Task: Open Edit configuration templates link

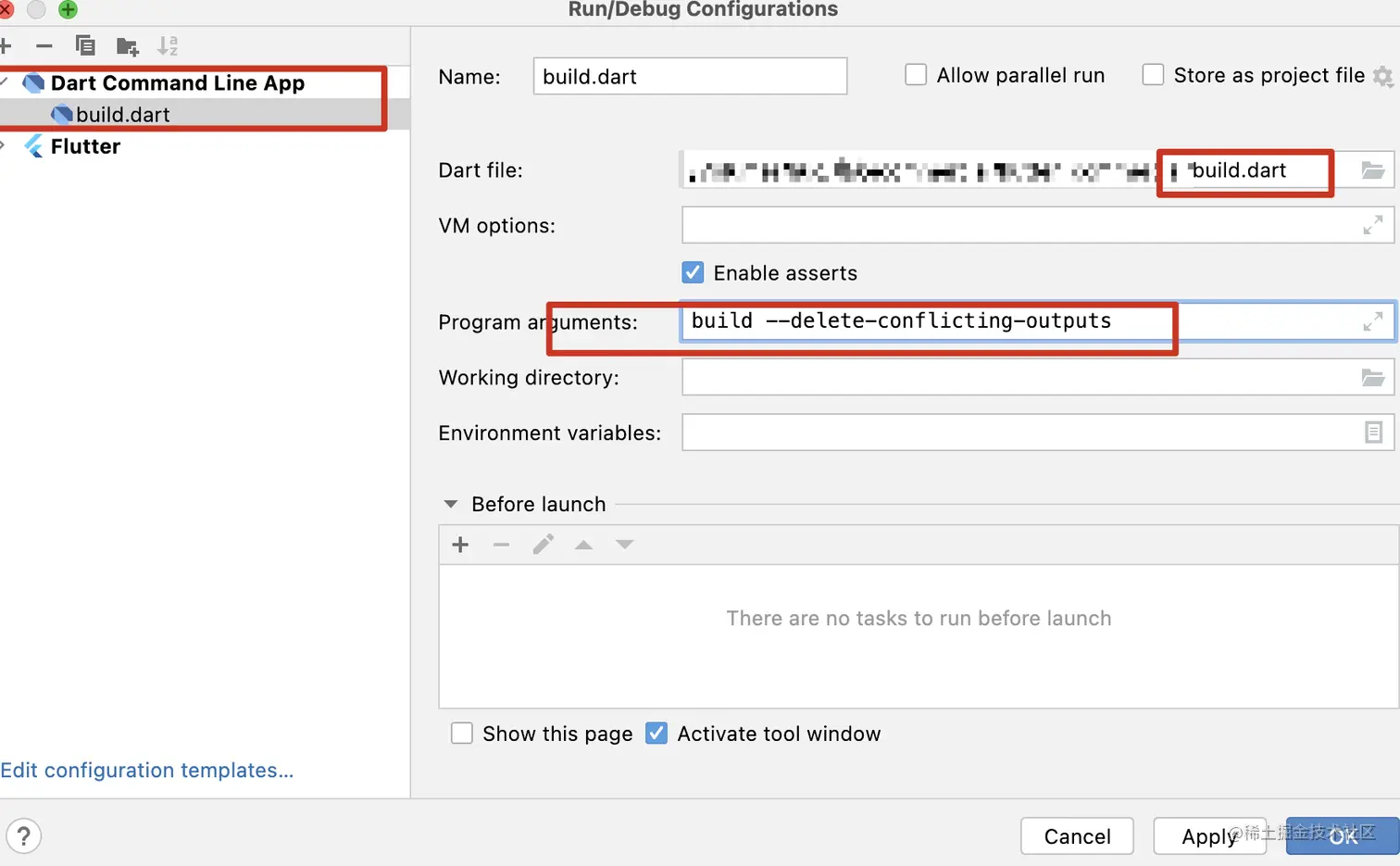Action: 147,771
